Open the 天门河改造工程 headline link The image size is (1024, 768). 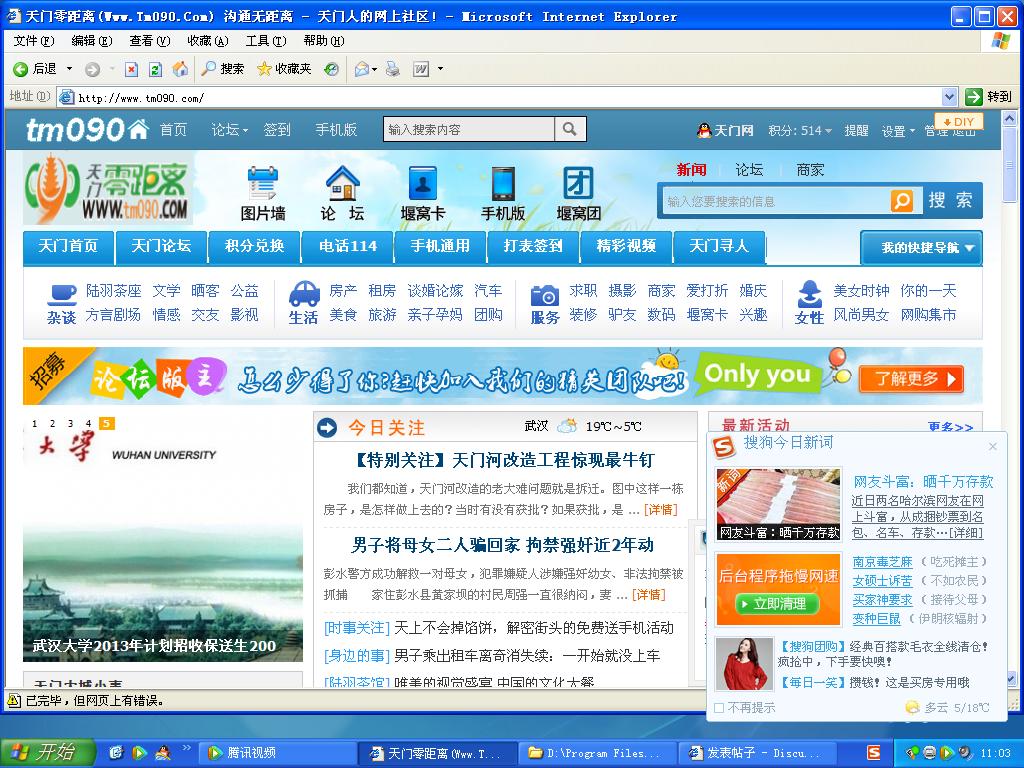coord(504,460)
